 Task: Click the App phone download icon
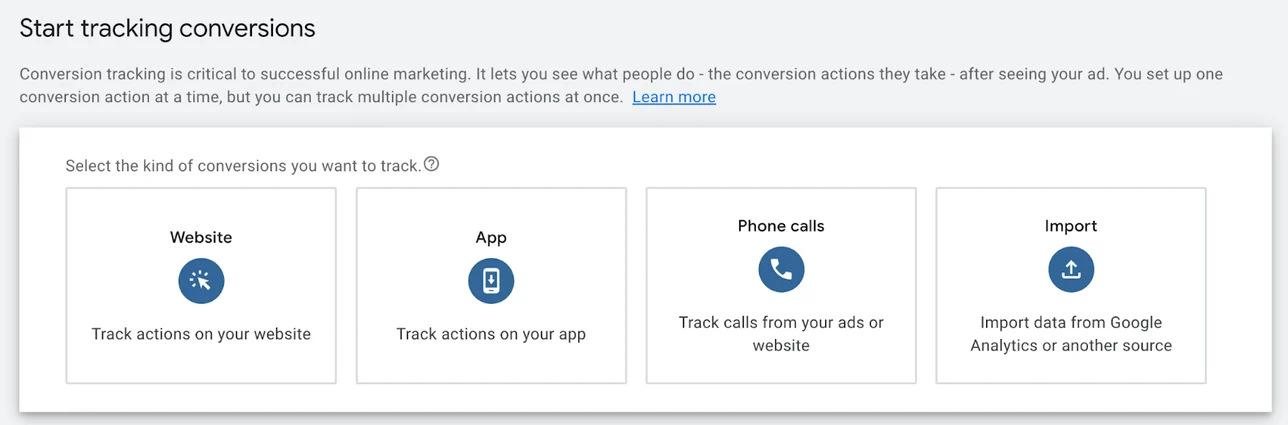coord(491,282)
